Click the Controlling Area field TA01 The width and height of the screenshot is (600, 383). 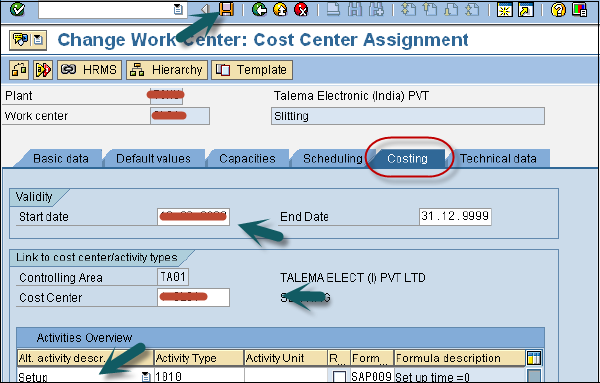[173, 277]
